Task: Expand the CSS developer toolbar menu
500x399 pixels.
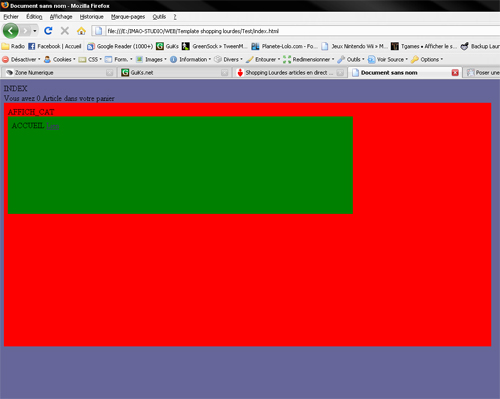Action: [x=90, y=59]
